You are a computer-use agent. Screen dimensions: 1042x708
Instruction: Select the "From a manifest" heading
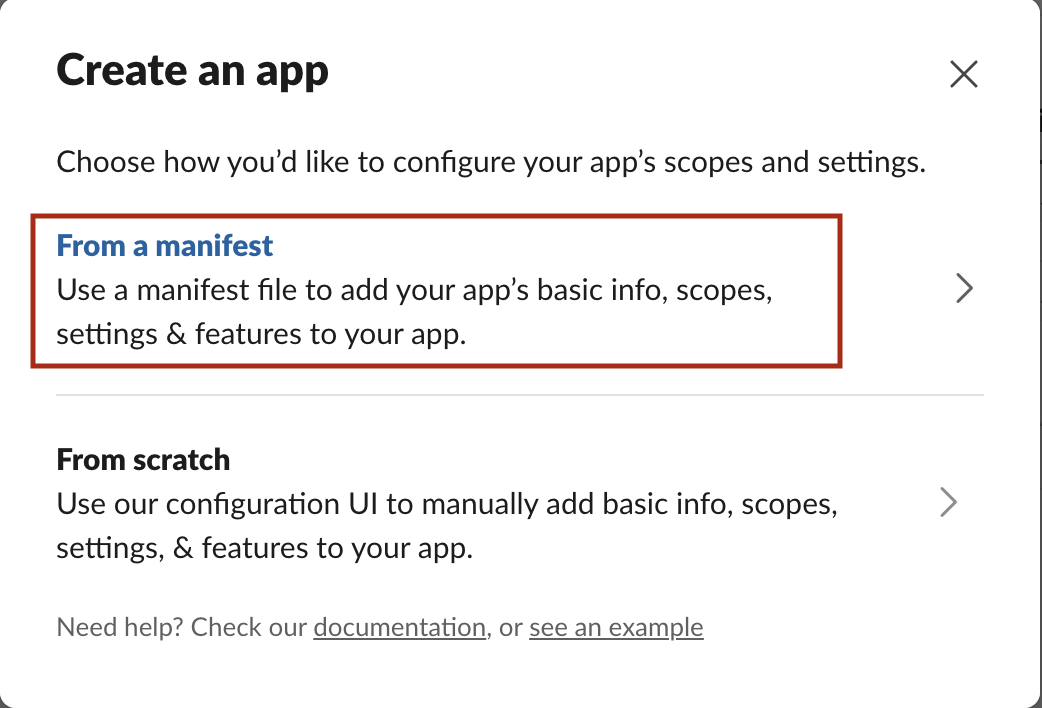coord(165,245)
